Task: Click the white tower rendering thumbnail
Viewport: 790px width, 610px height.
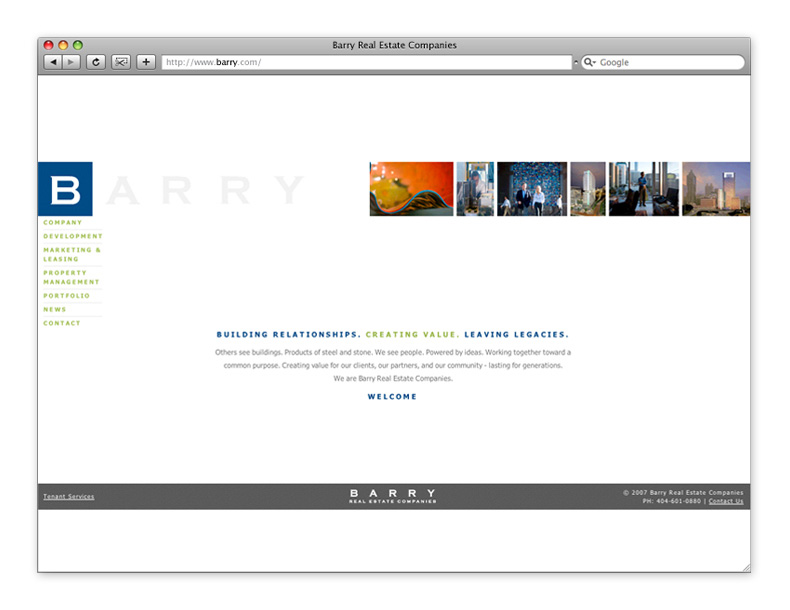Action: click(588, 189)
